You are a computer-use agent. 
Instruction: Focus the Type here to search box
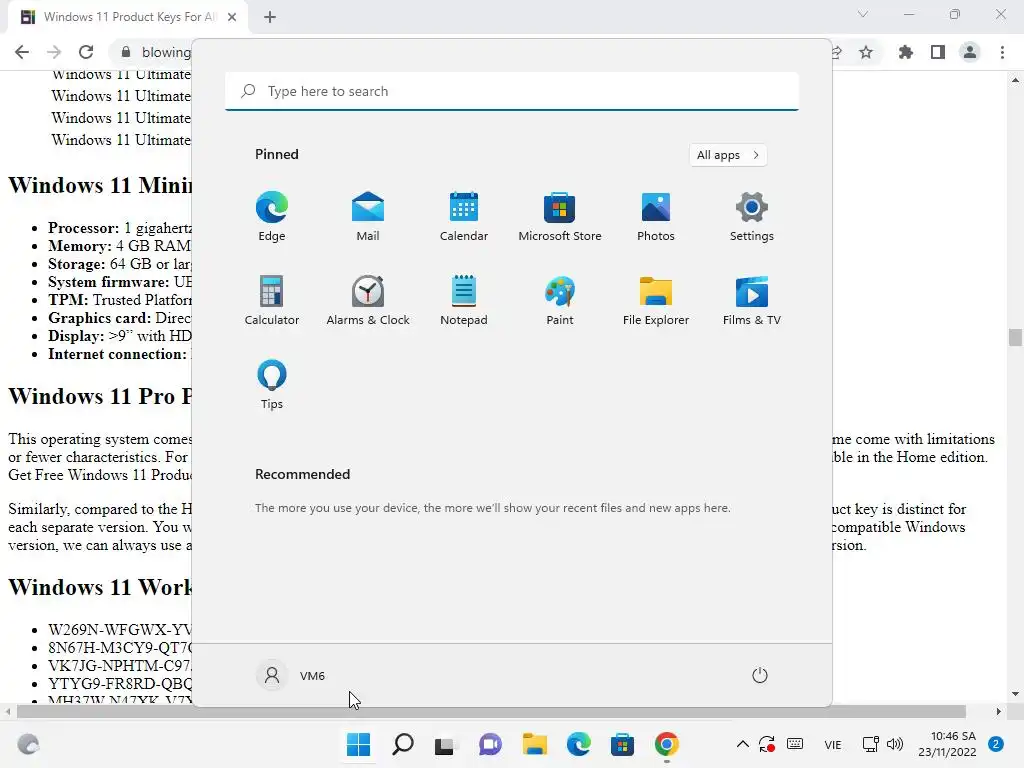tap(512, 91)
